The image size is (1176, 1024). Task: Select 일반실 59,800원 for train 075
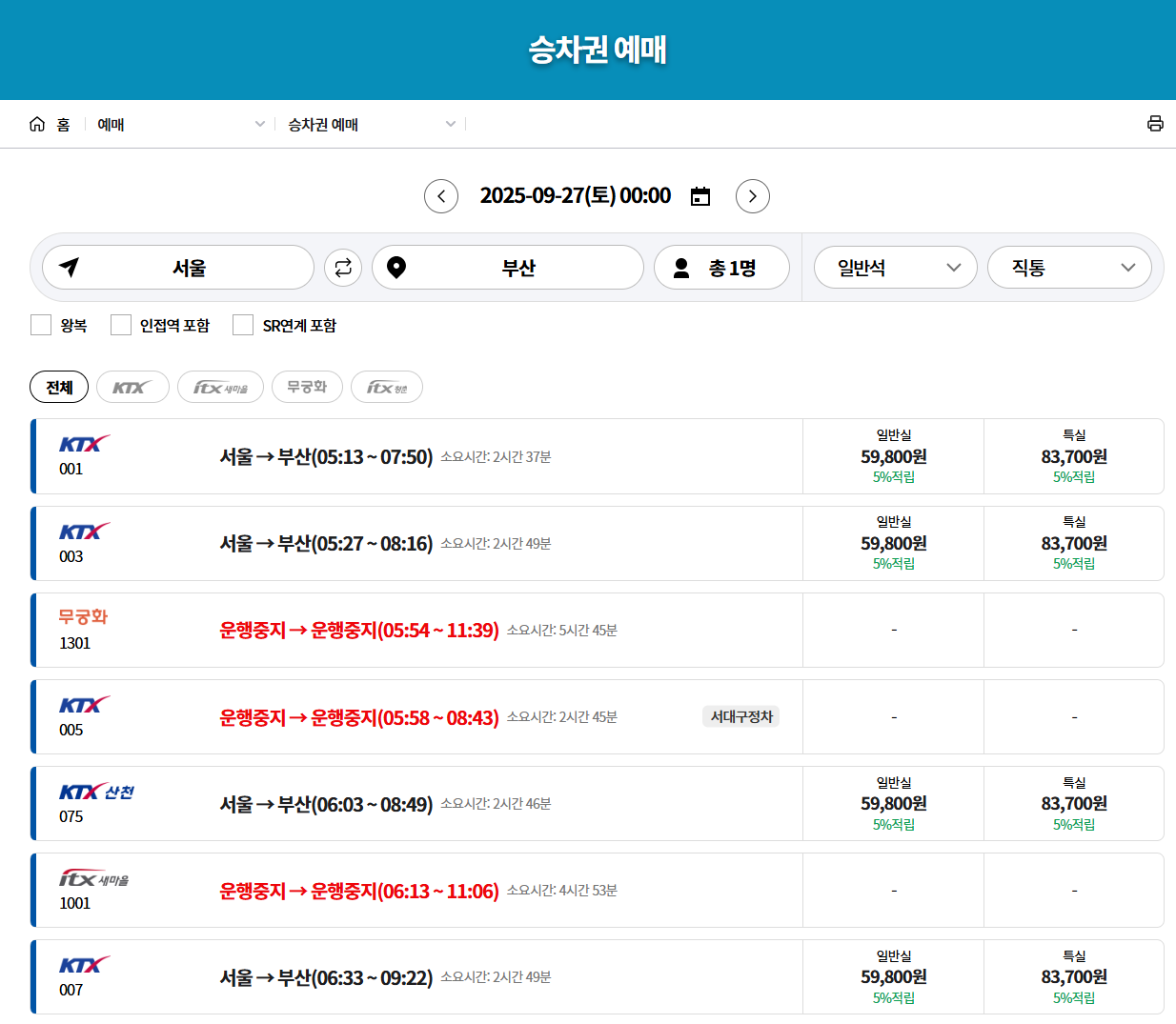[894, 804]
